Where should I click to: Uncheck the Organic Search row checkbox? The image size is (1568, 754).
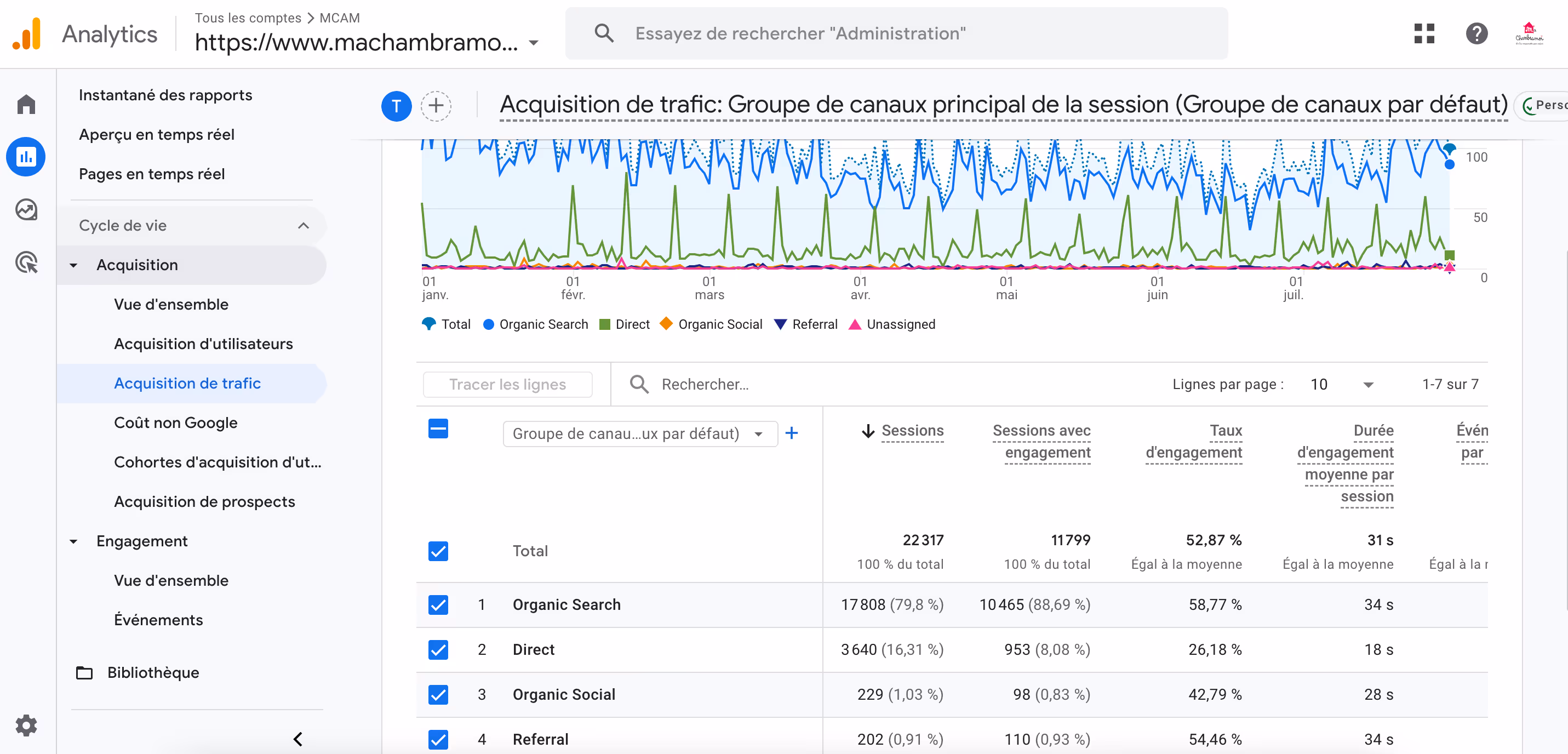click(438, 605)
